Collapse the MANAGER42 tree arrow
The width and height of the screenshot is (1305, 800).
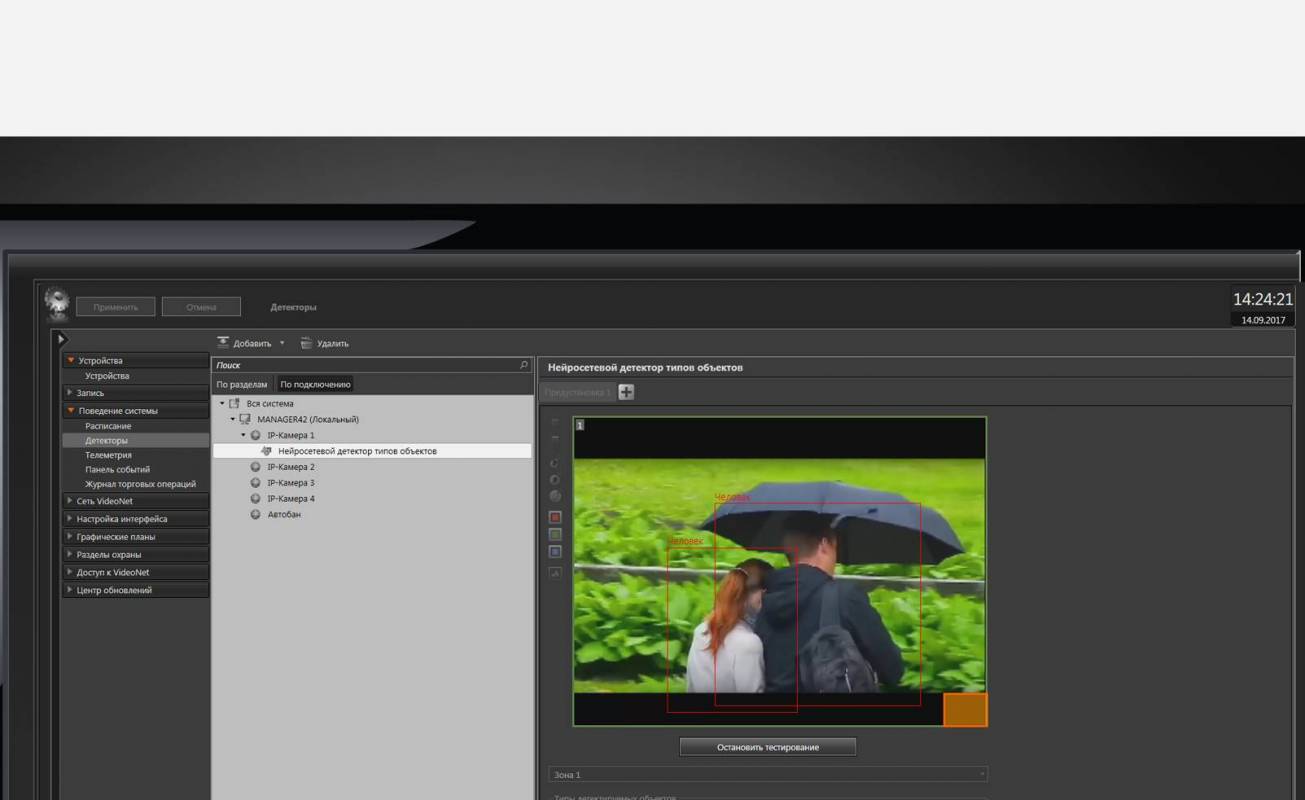232,419
